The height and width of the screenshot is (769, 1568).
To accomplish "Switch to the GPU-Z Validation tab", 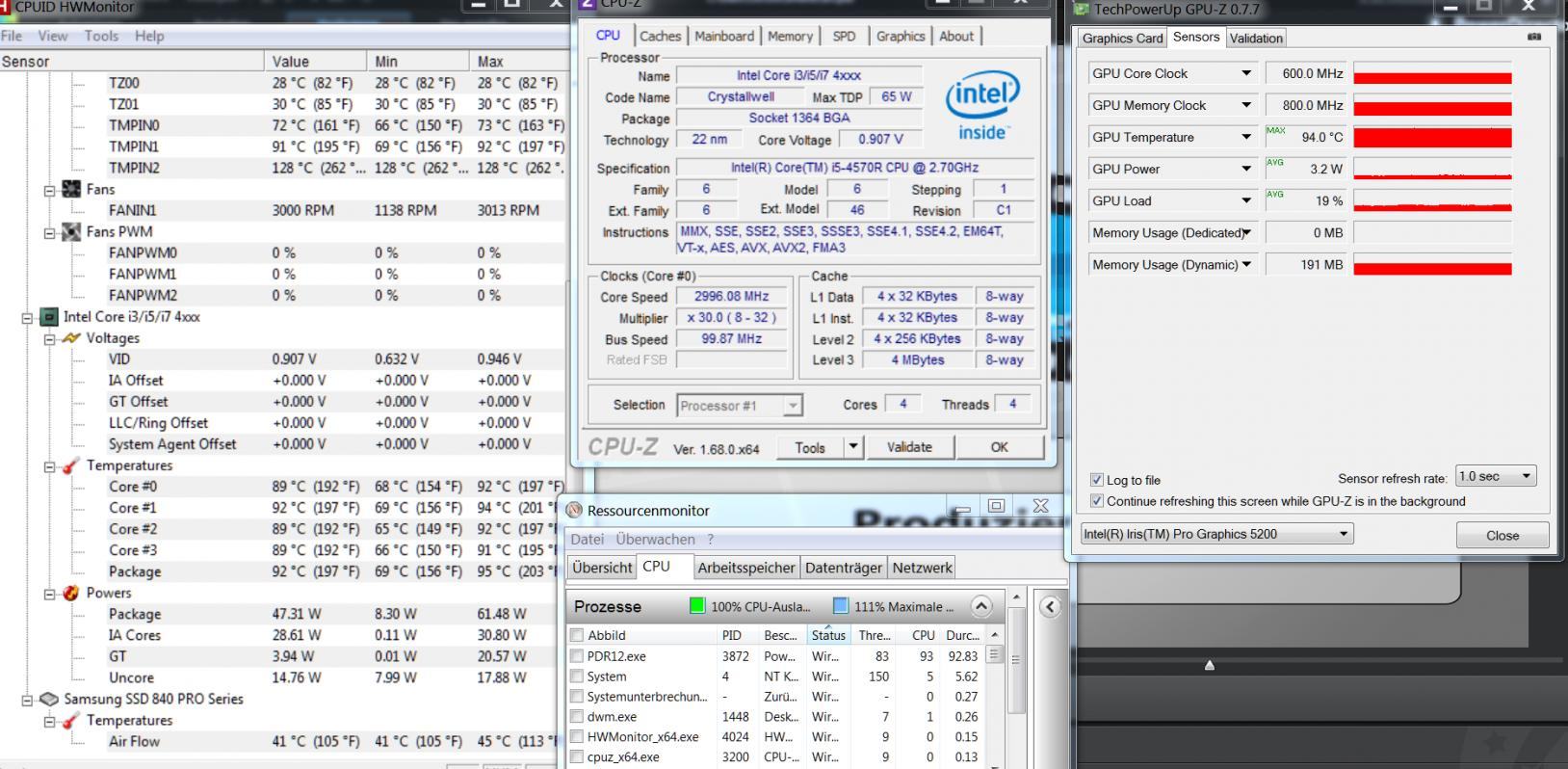I will tap(1256, 39).
